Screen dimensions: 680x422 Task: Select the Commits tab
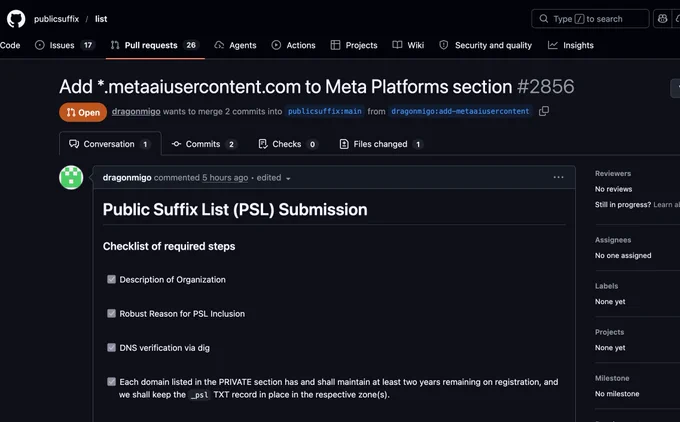[203, 144]
